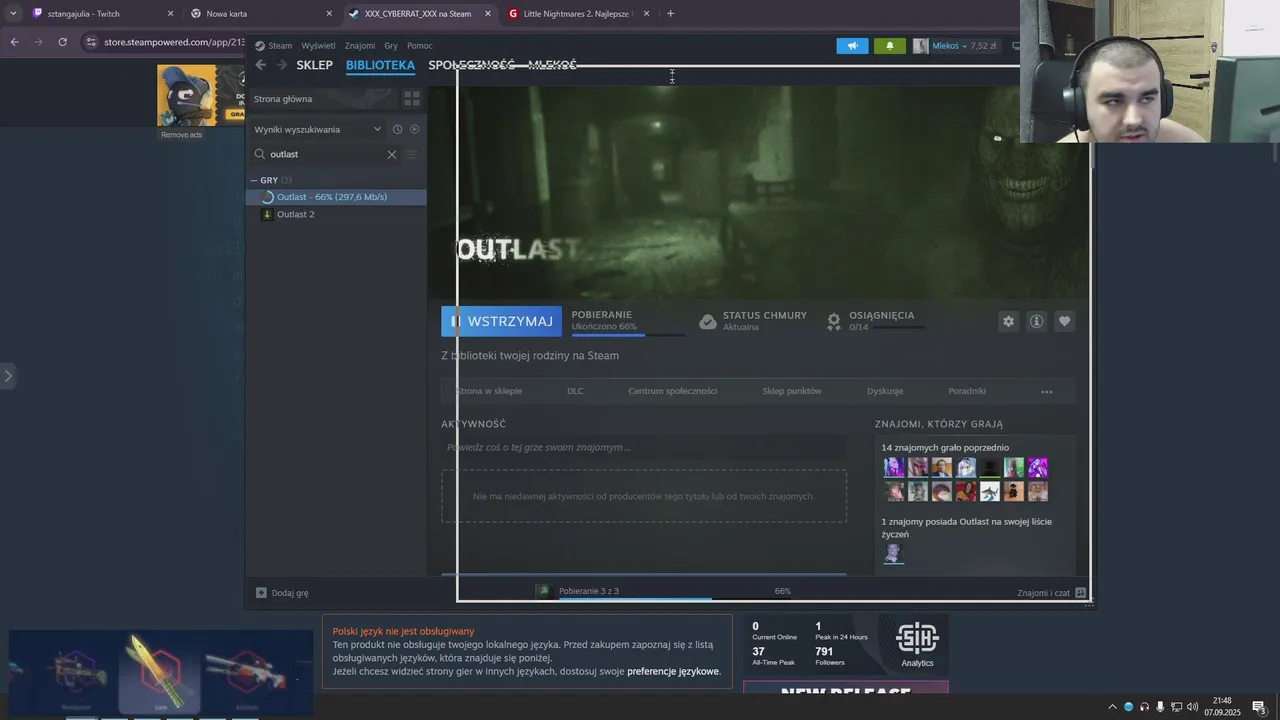Open the Gry menu
This screenshot has width=1280, height=720.
[x=391, y=46]
